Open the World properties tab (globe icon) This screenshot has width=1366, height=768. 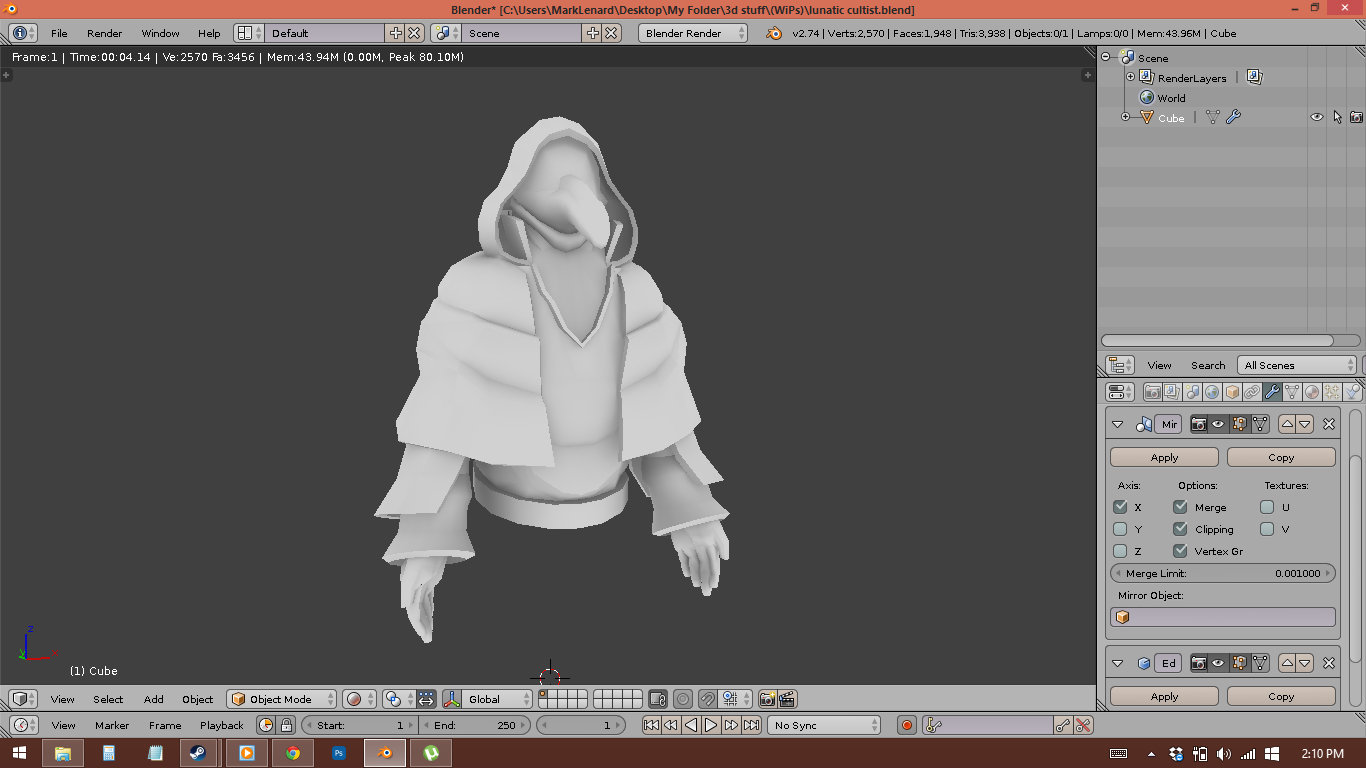point(1212,392)
